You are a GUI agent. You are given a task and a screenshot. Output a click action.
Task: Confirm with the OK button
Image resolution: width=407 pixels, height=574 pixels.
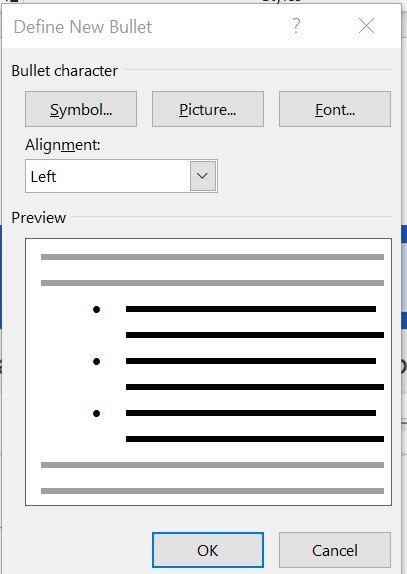(208, 550)
